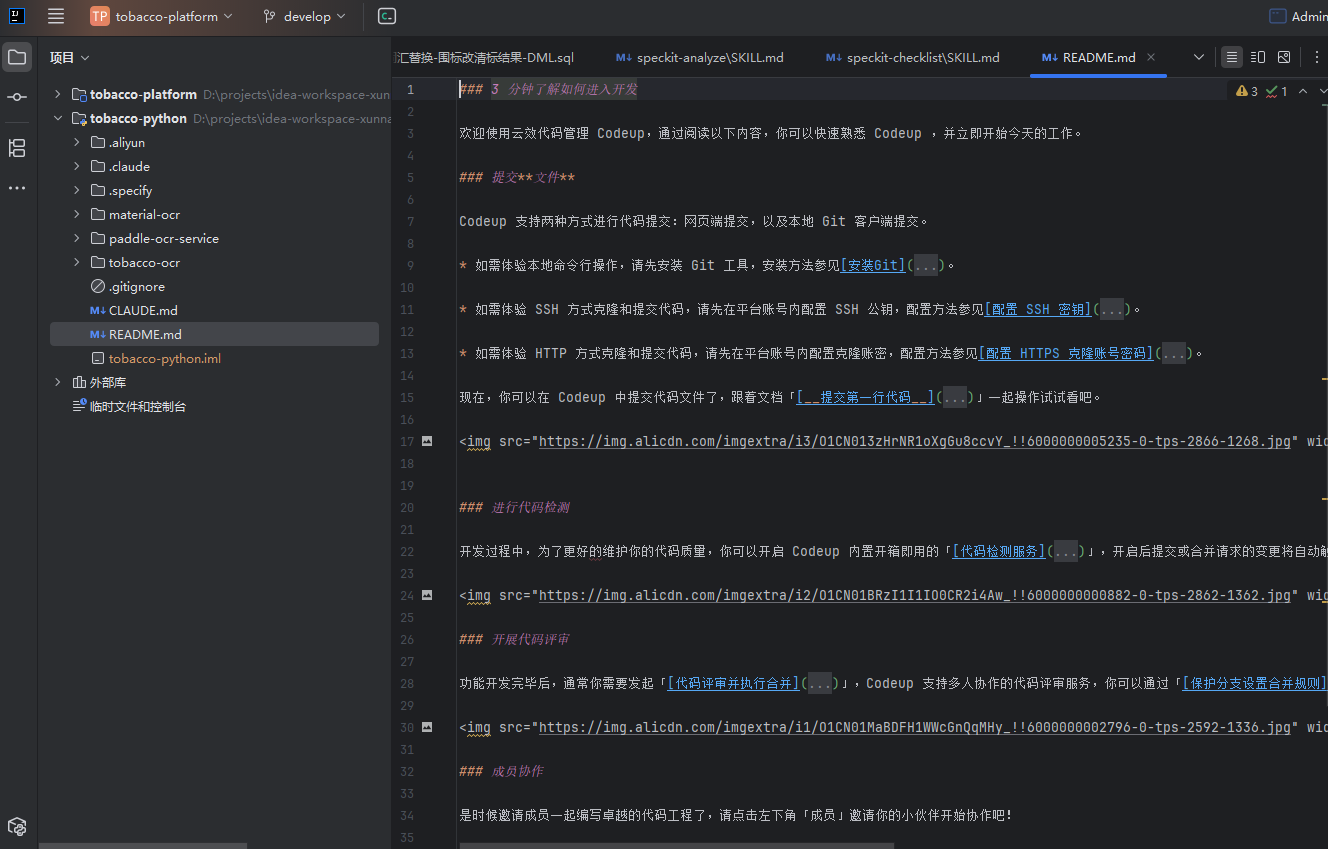Expand the .aliyun folder
This screenshot has width=1328, height=849.
coord(77,143)
